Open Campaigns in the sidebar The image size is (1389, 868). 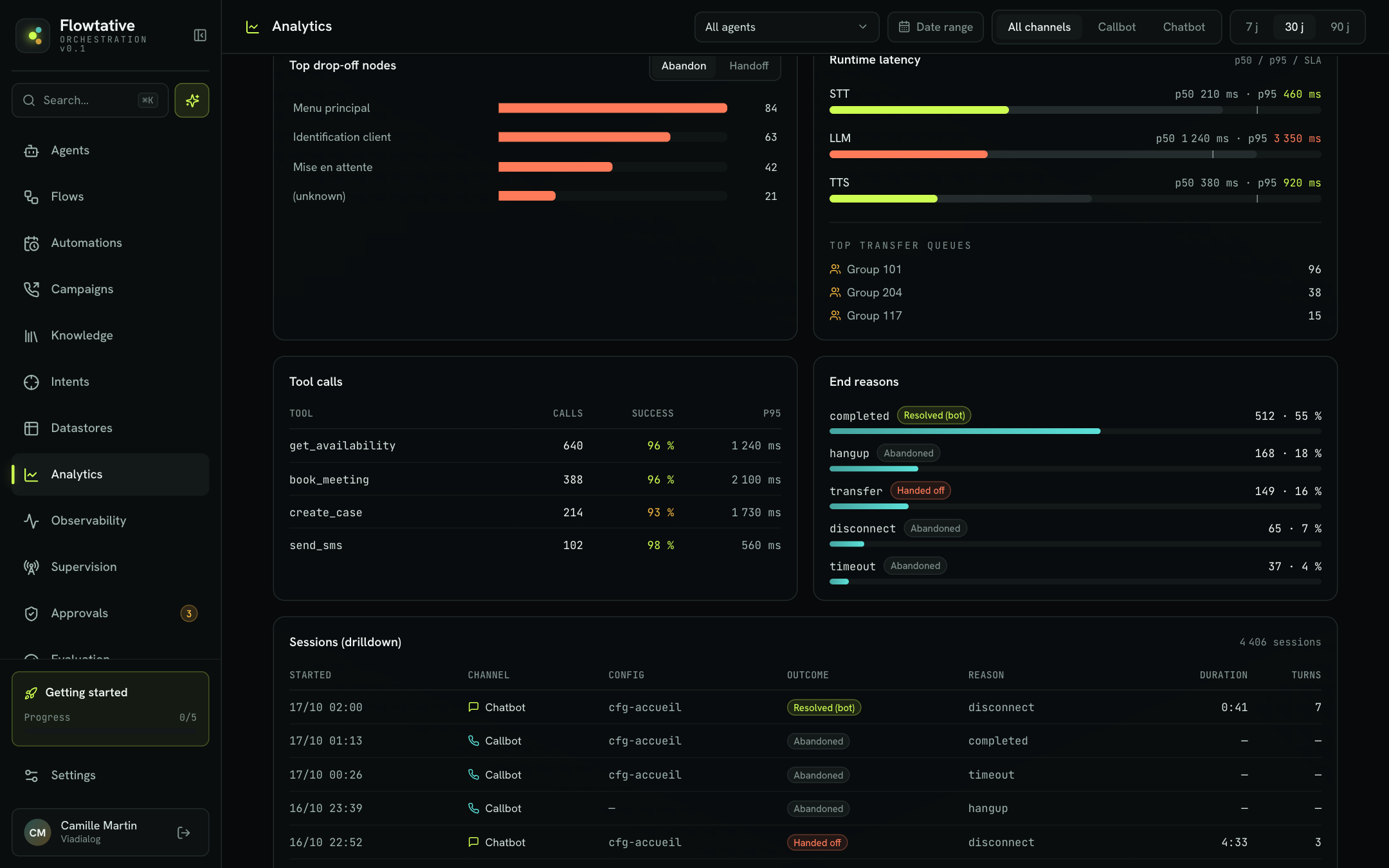tap(110, 289)
